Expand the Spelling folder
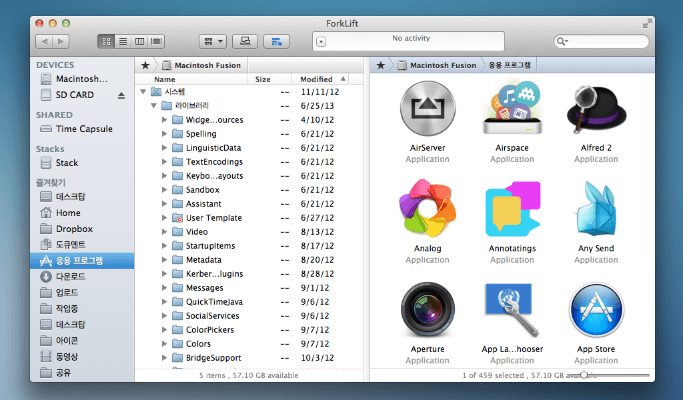The image size is (683, 400). (x=164, y=133)
